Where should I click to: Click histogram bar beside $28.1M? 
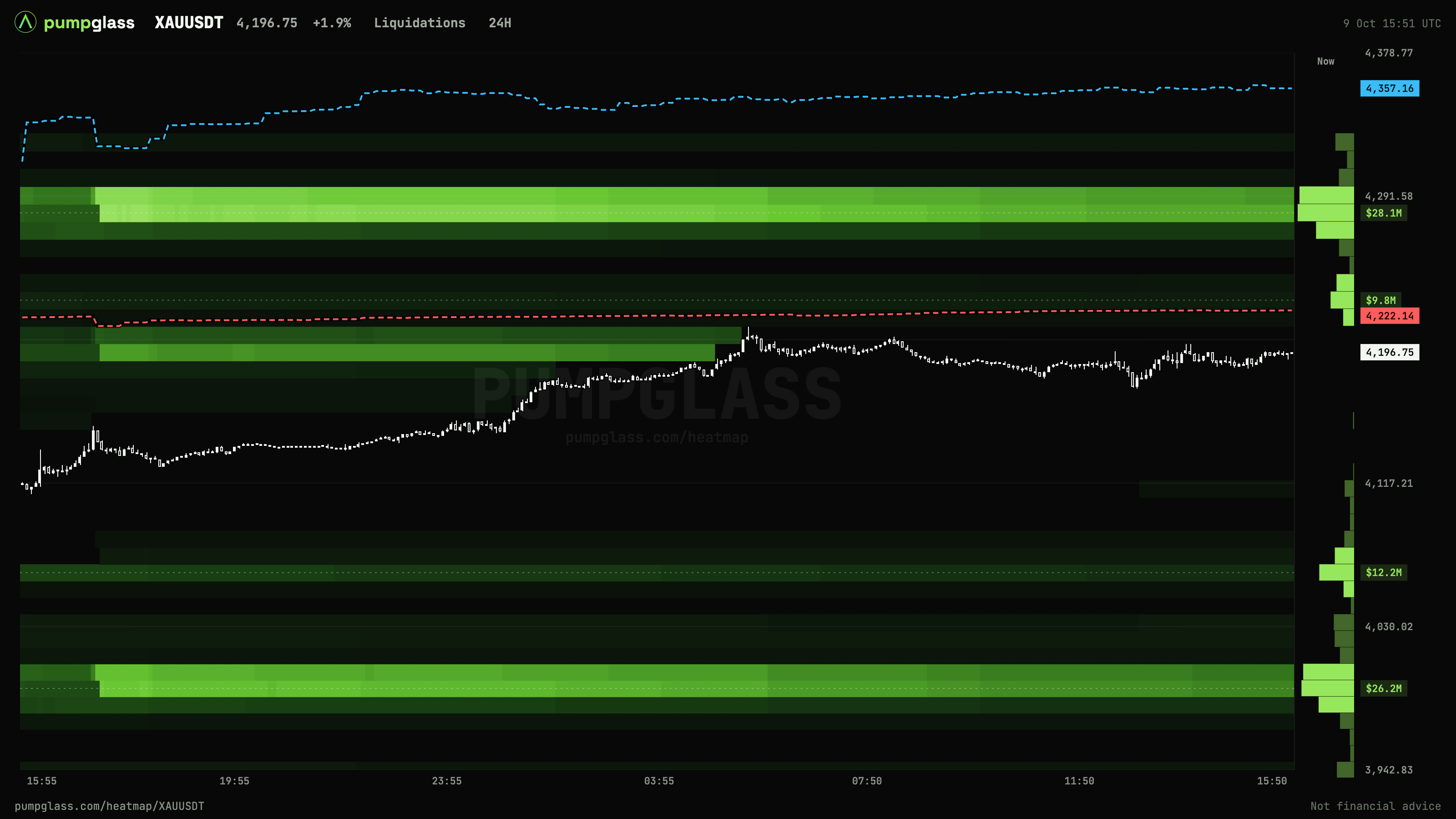[x=1325, y=213]
